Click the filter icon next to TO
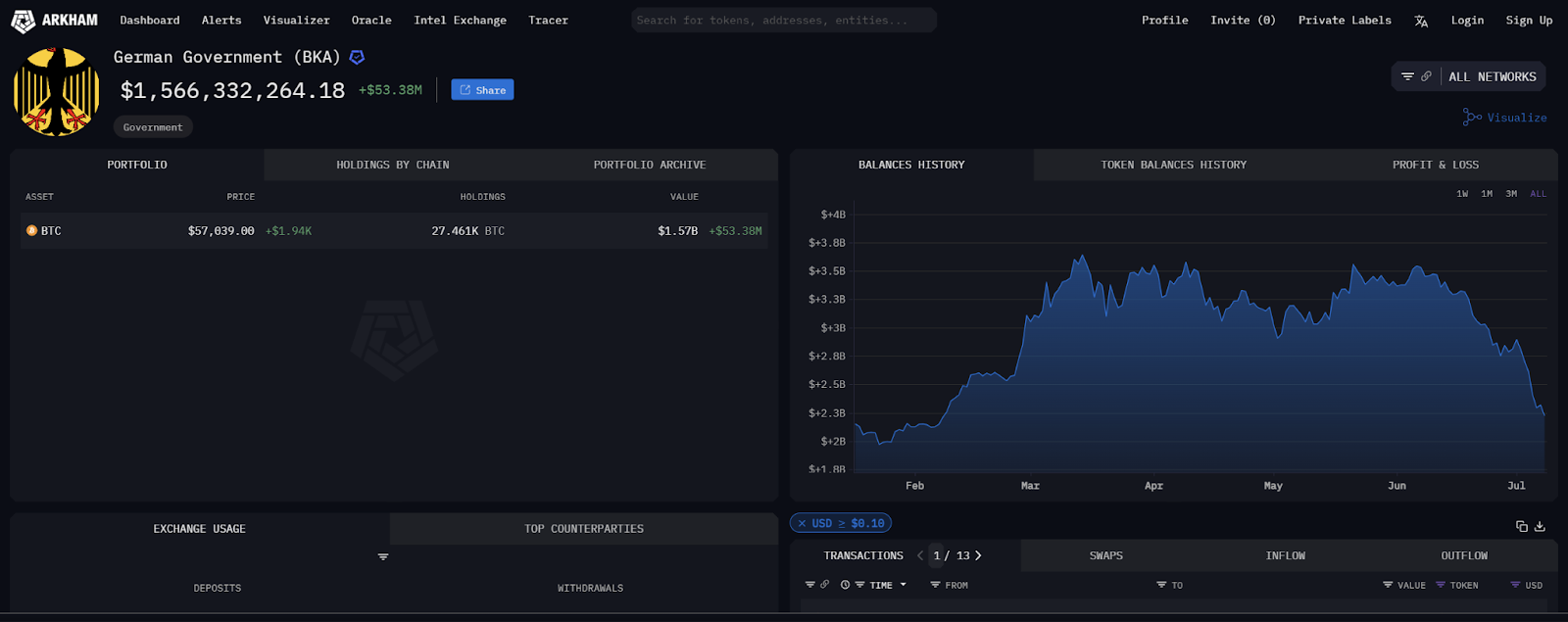Screen dimensions: 1568x622 (1161, 585)
